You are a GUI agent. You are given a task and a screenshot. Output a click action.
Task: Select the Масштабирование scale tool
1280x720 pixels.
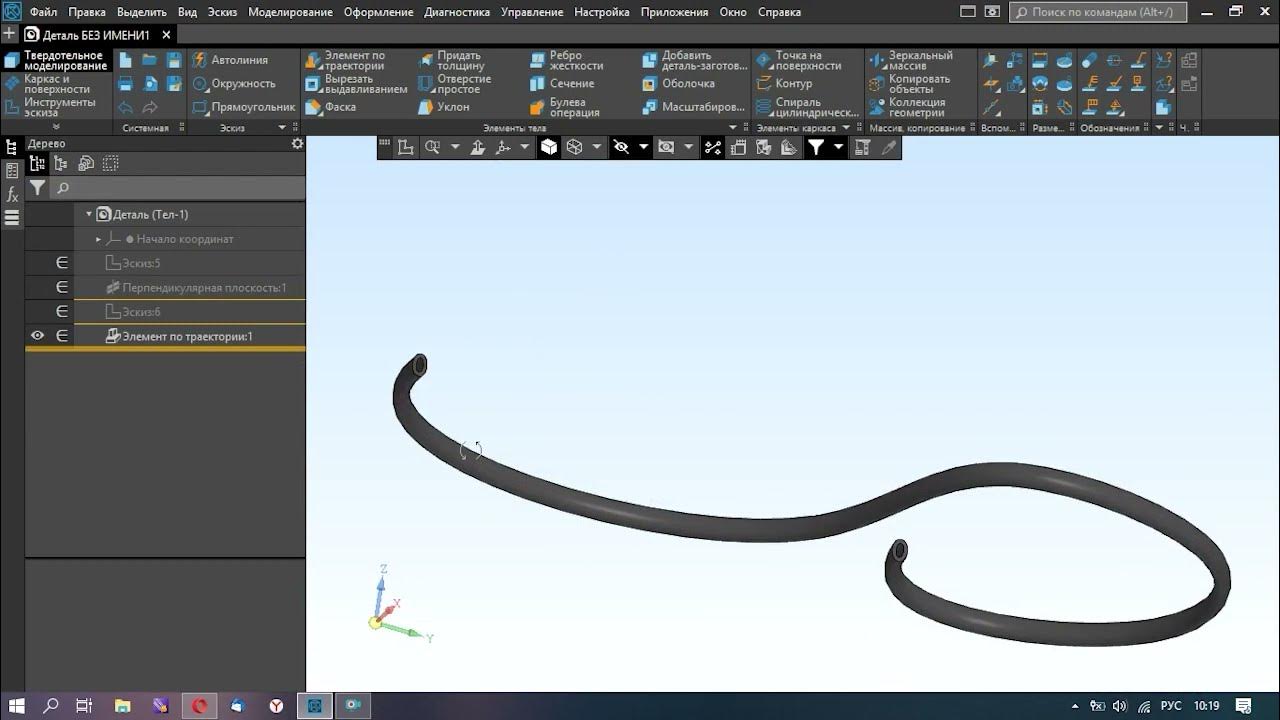[x=694, y=106]
